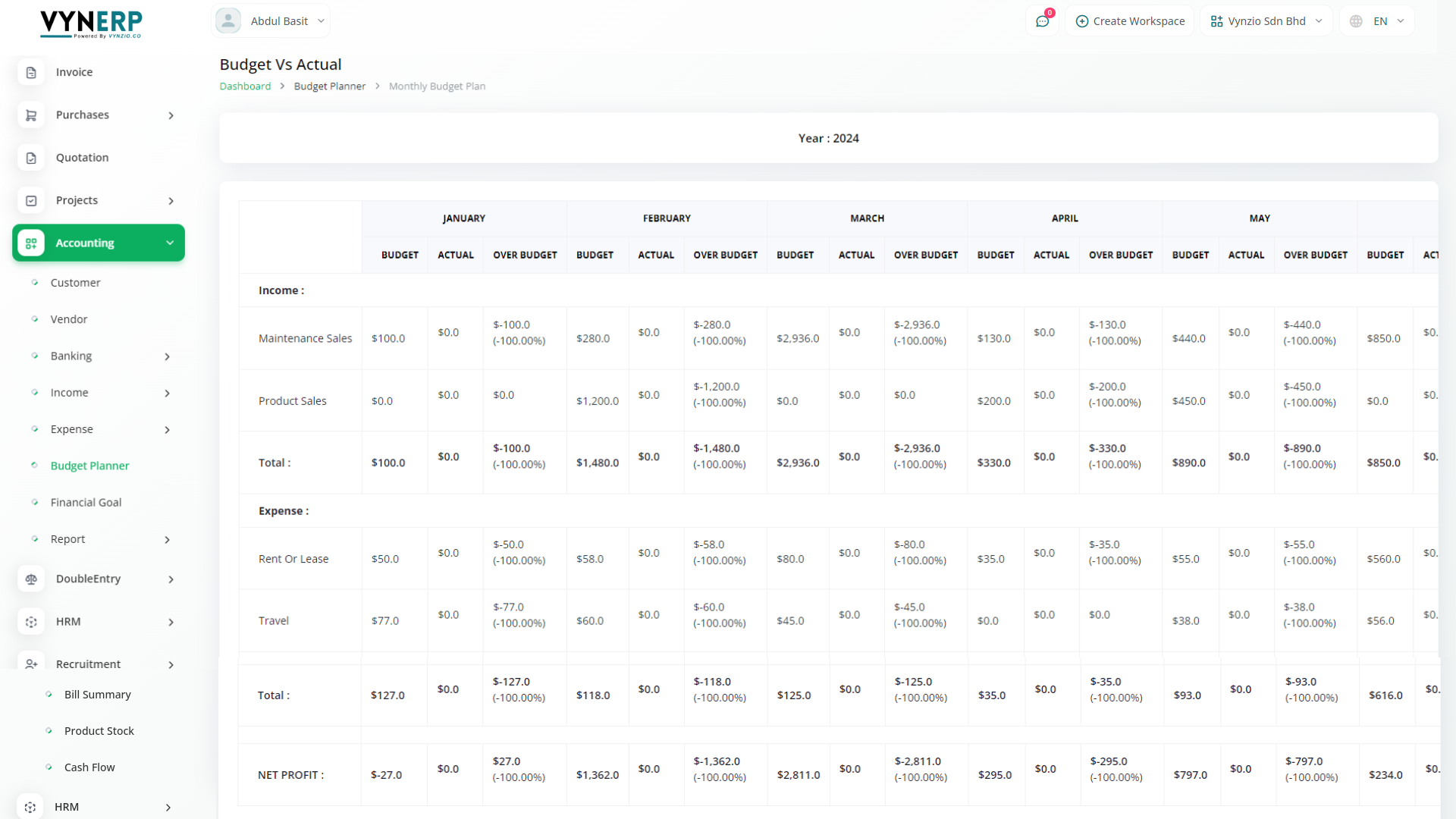Click the Invoice document icon in sidebar
Image resolution: width=1456 pixels, height=819 pixels.
(x=31, y=73)
